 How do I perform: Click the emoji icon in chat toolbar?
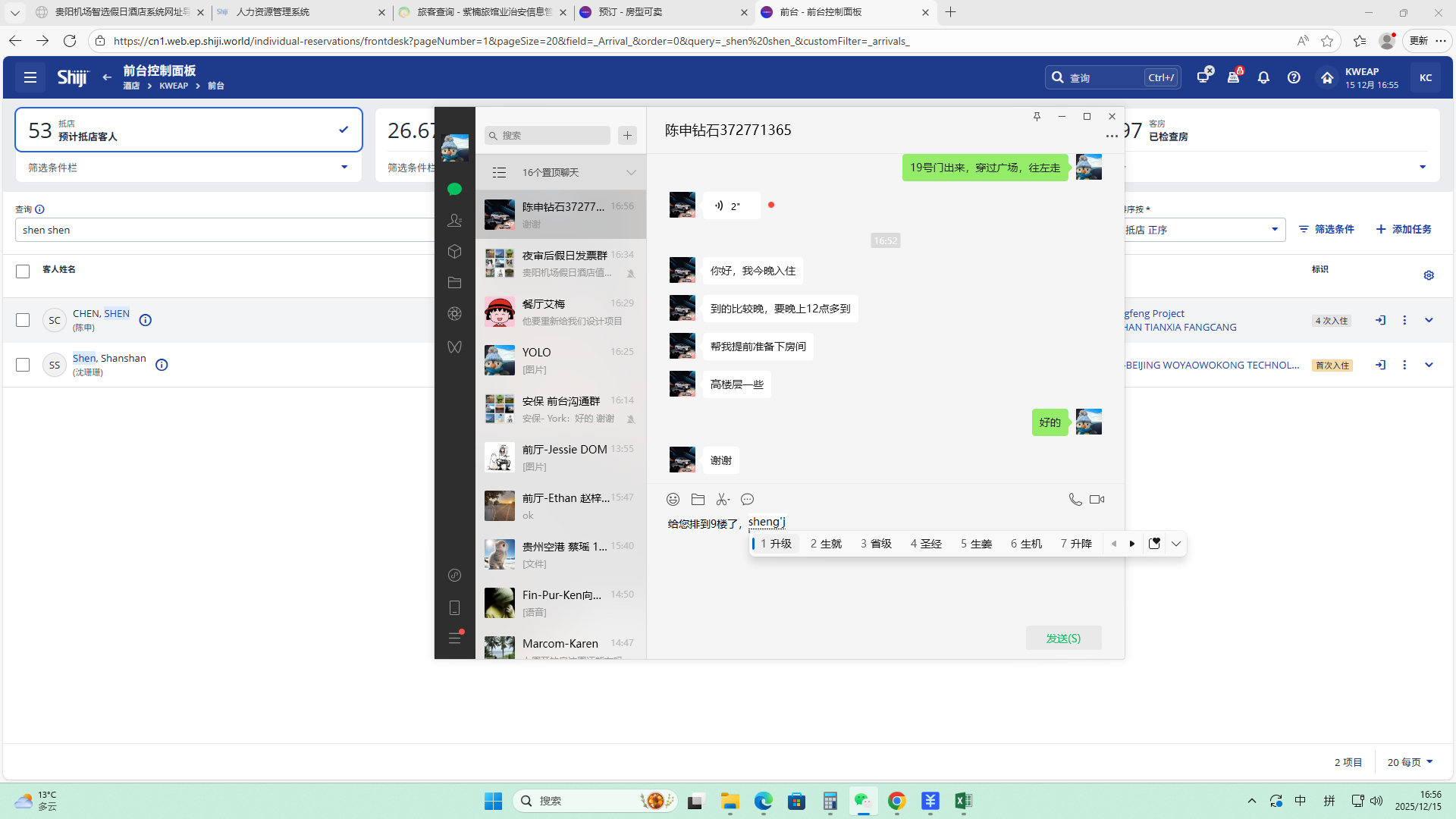673,499
